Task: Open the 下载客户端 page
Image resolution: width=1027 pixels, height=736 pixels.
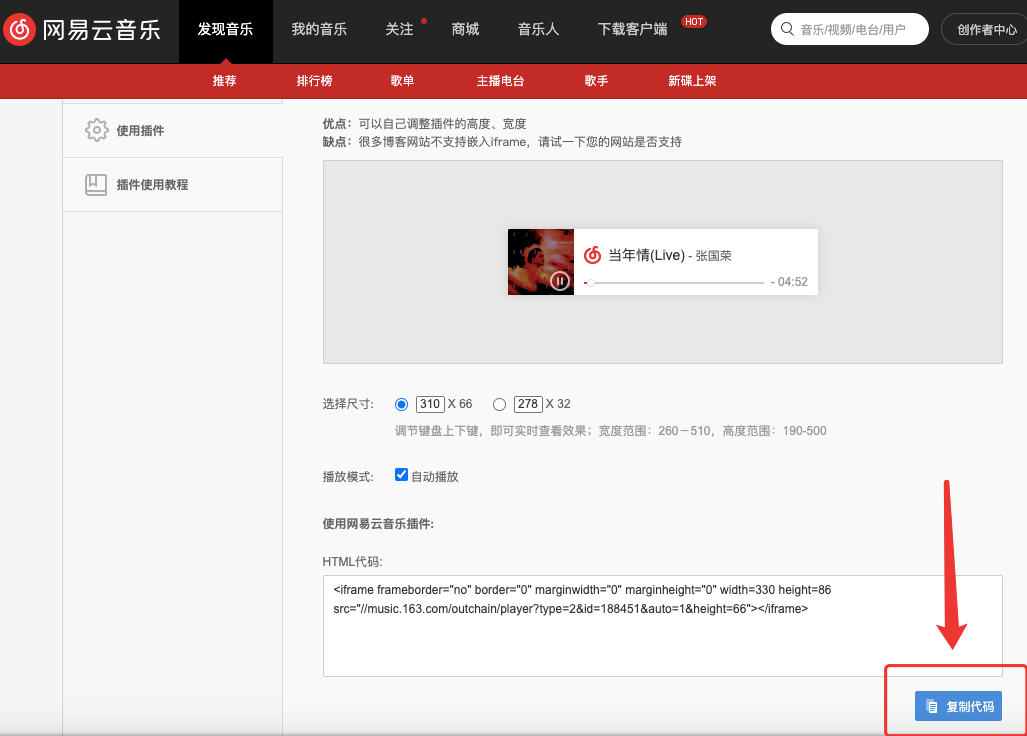Action: [x=632, y=29]
